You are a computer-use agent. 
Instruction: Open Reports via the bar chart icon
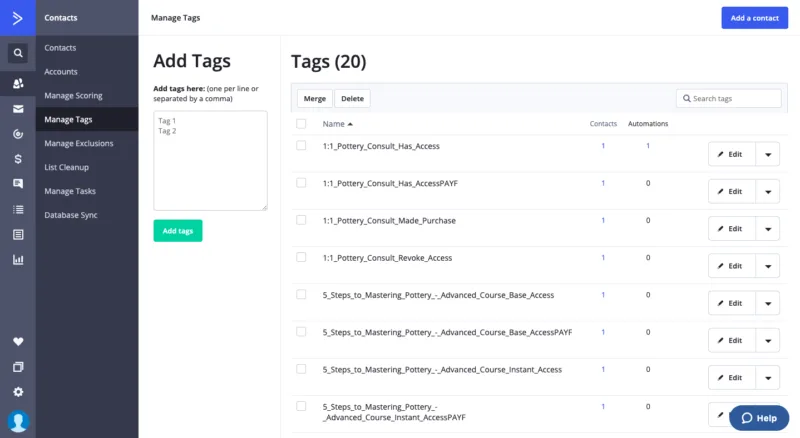click(x=18, y=259)
